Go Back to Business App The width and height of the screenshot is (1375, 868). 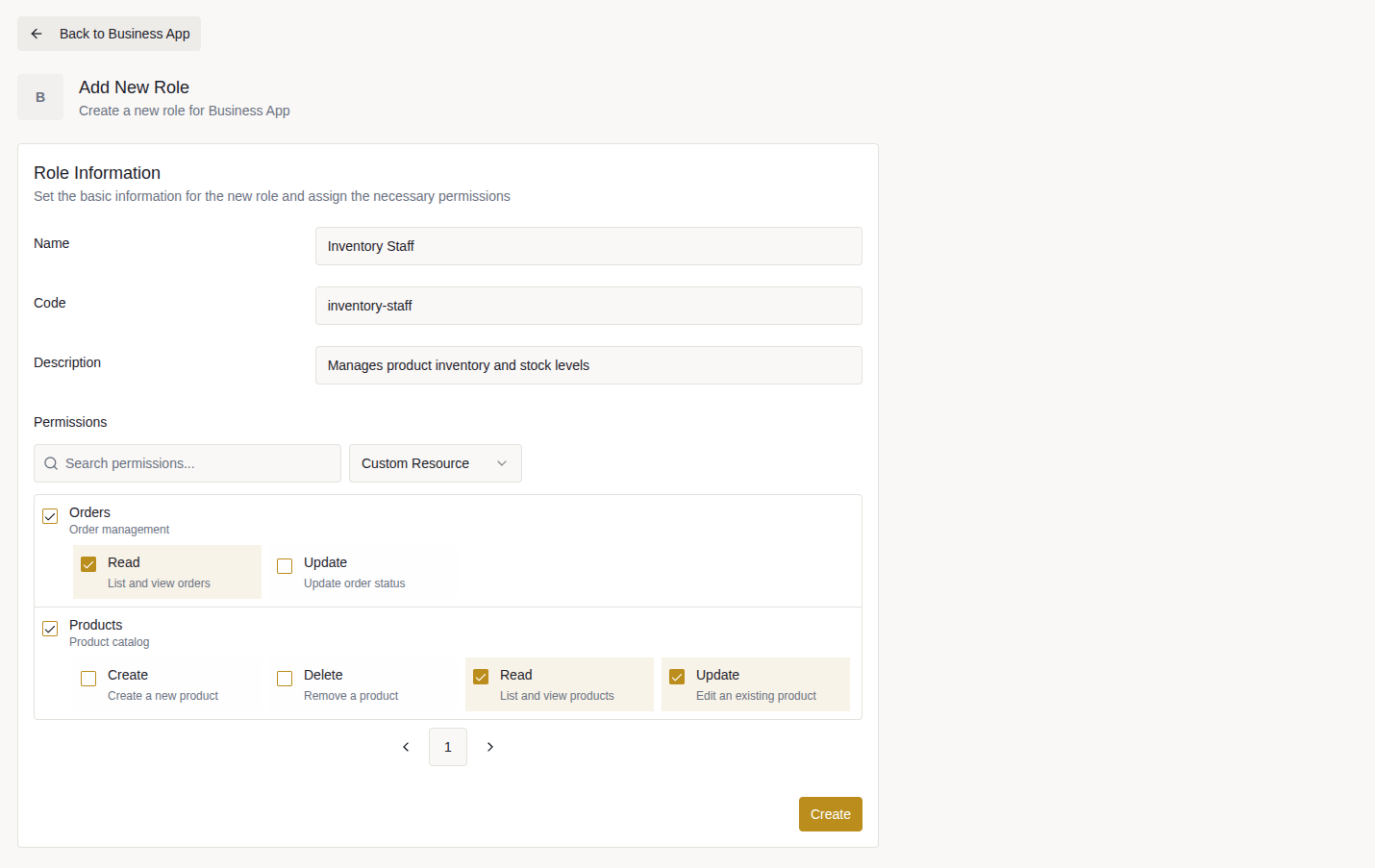point(109,34)
